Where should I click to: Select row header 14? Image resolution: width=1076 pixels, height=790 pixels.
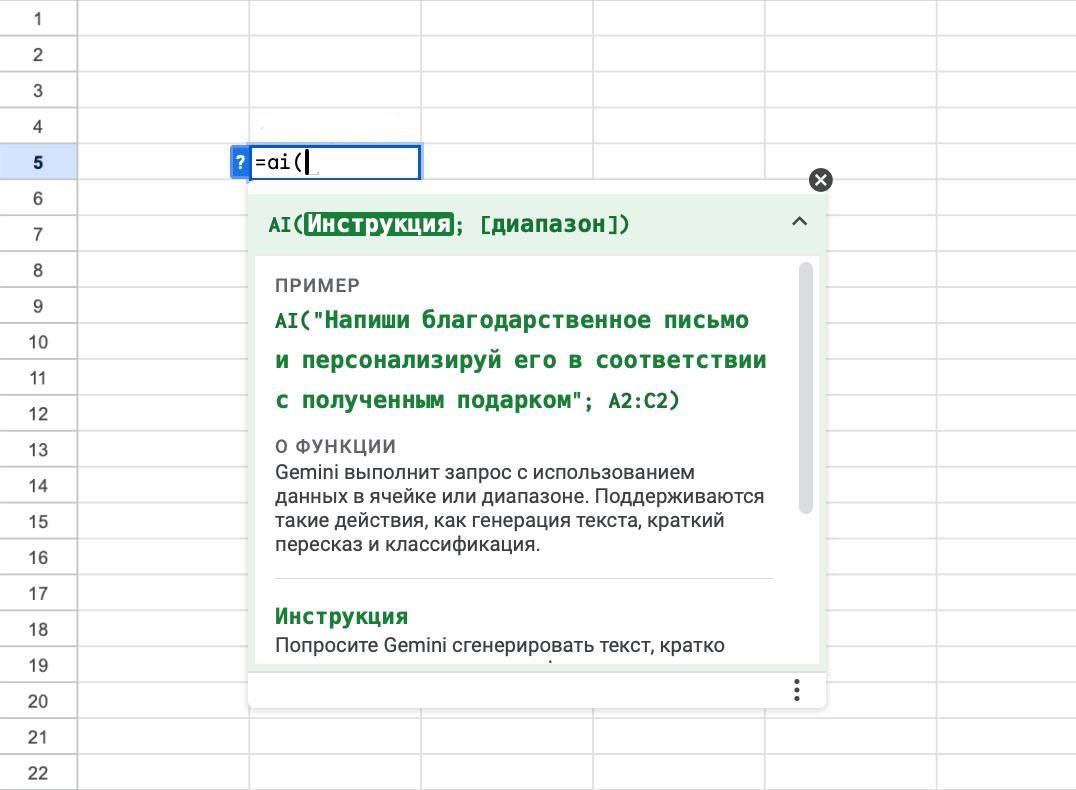click(x=38, y=485)
